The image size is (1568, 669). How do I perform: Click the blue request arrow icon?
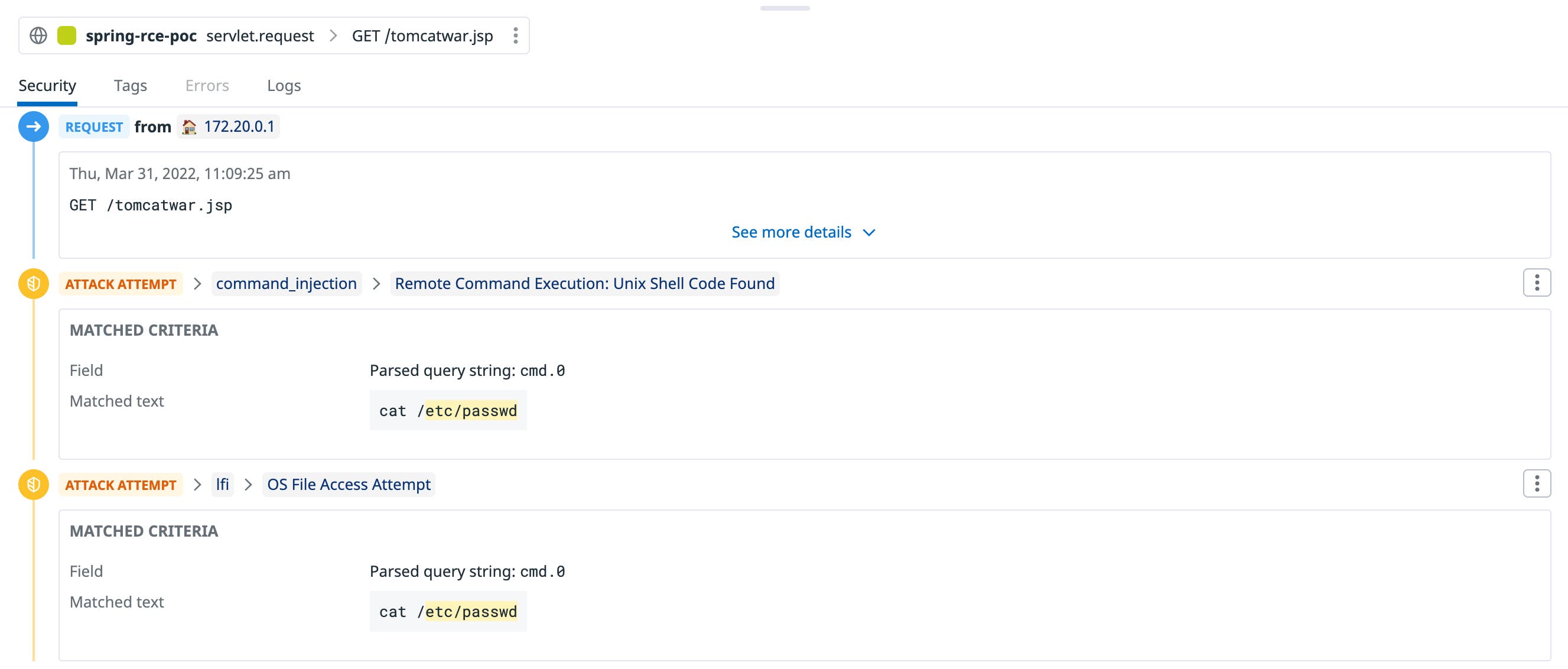34,126
